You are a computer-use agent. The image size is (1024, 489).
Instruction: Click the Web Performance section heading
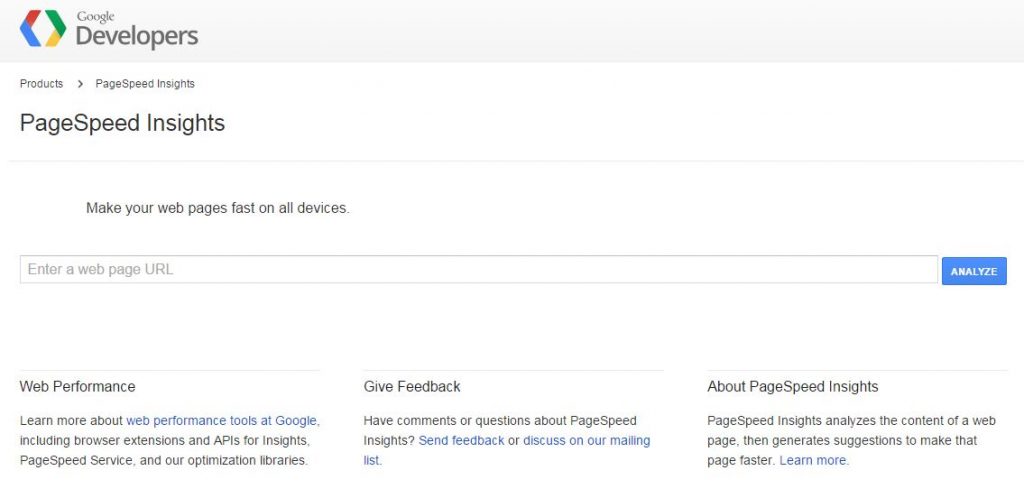pyautogui.click(x=77, y=387)
